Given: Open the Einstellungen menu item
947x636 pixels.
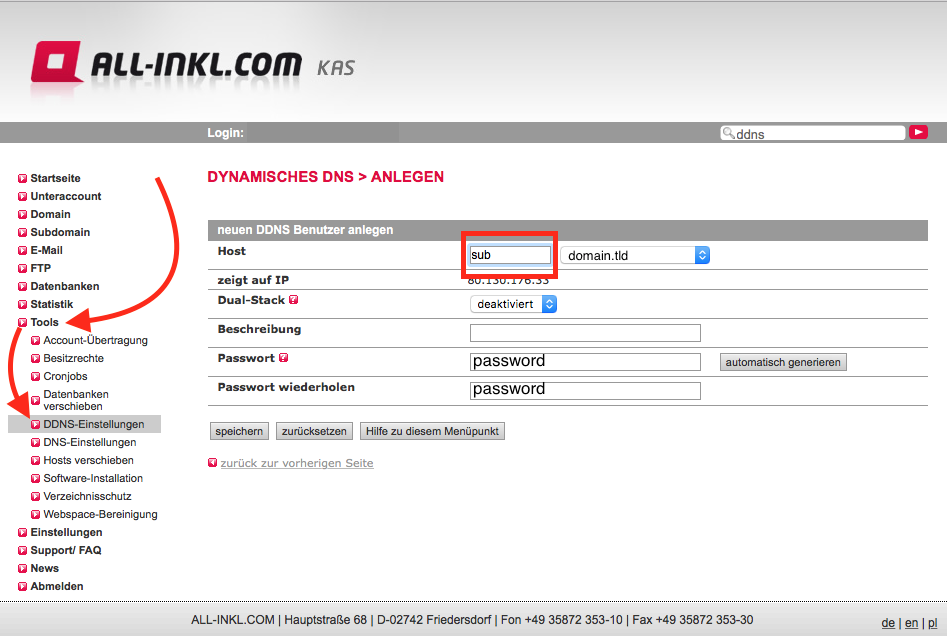Looking at the screenshot, I should coord(66,532).
